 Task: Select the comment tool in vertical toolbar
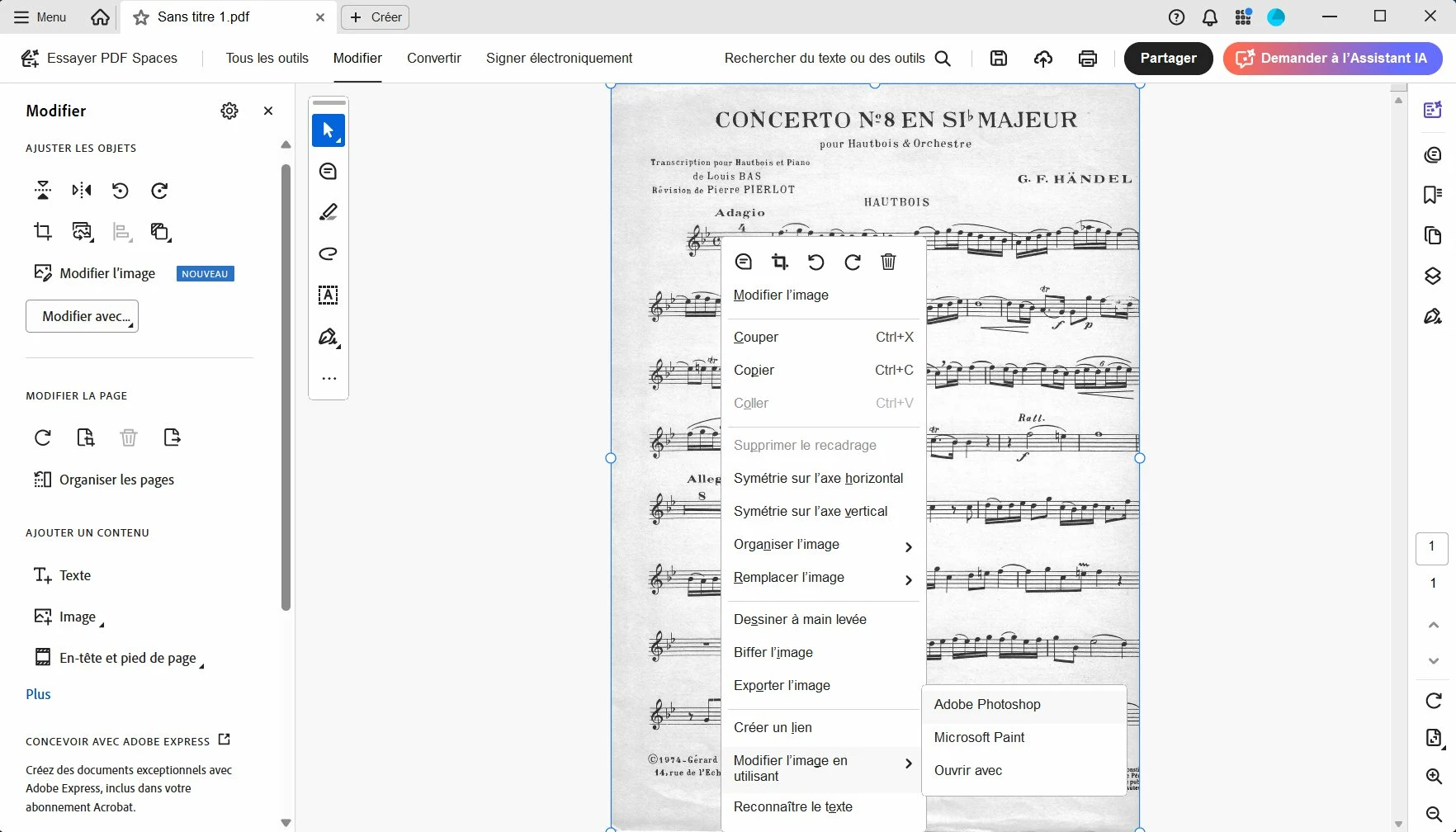click(329, 172)
